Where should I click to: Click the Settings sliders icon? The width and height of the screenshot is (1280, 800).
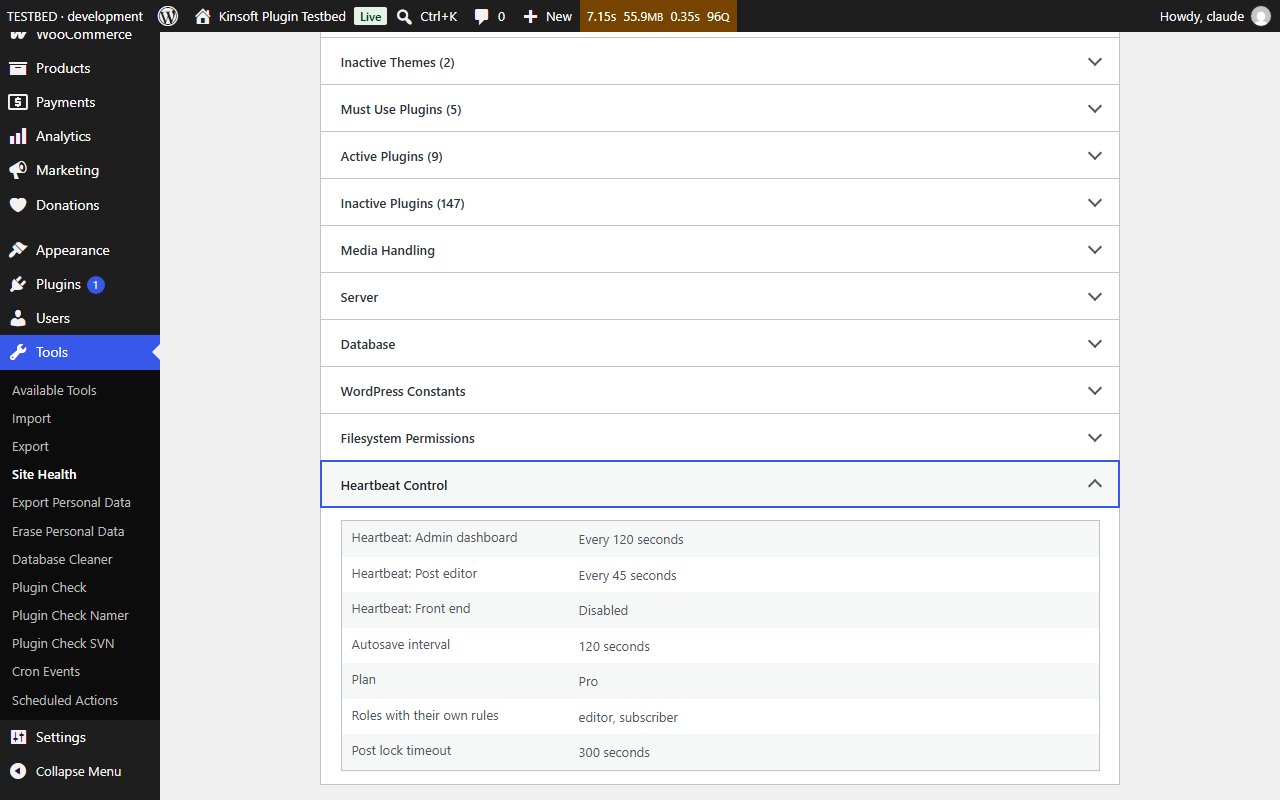pos(18,737)
